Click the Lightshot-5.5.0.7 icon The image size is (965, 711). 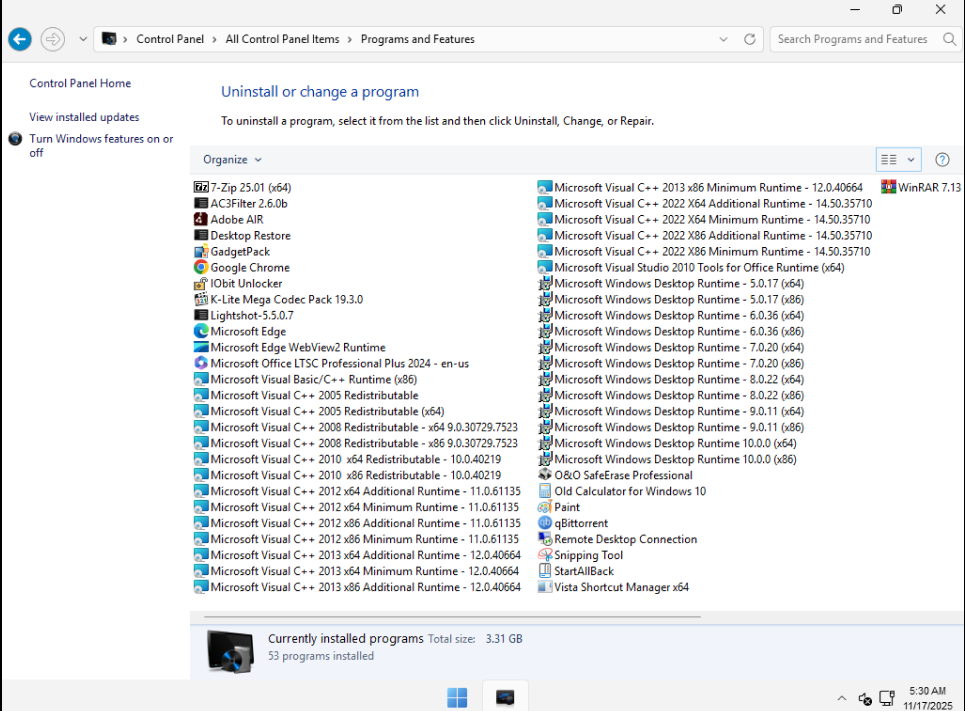[x=201, y=315]
